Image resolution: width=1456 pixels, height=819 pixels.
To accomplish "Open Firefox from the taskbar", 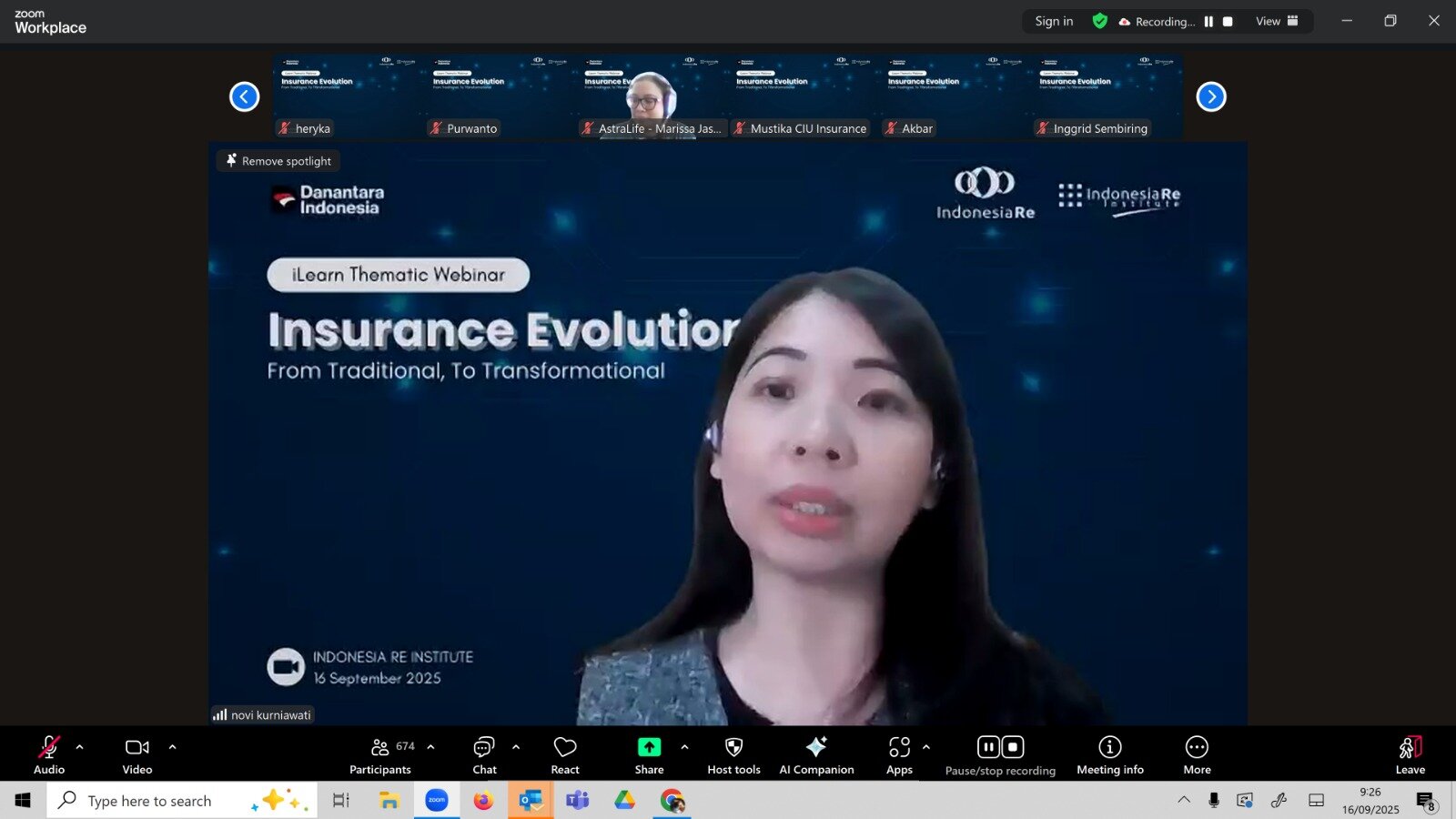I will point(483,801).
